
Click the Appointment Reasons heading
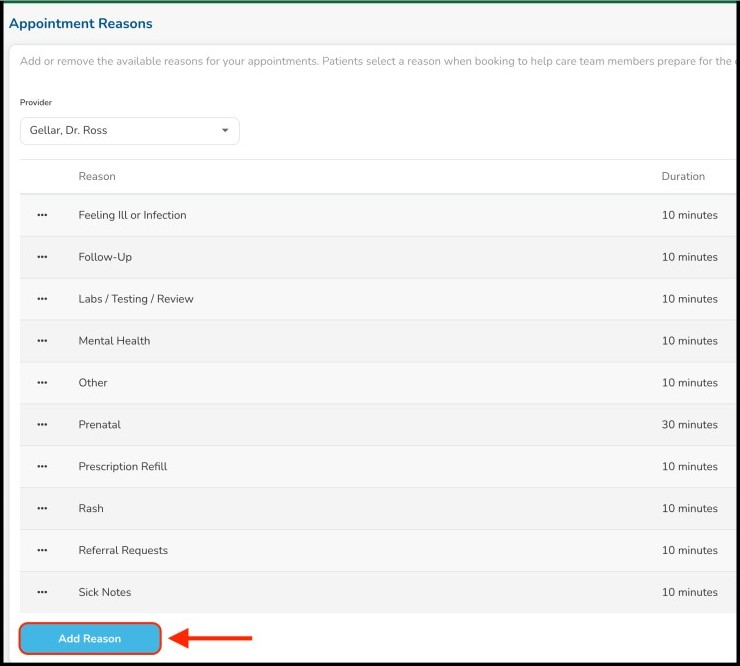click(x=81, y=23)
